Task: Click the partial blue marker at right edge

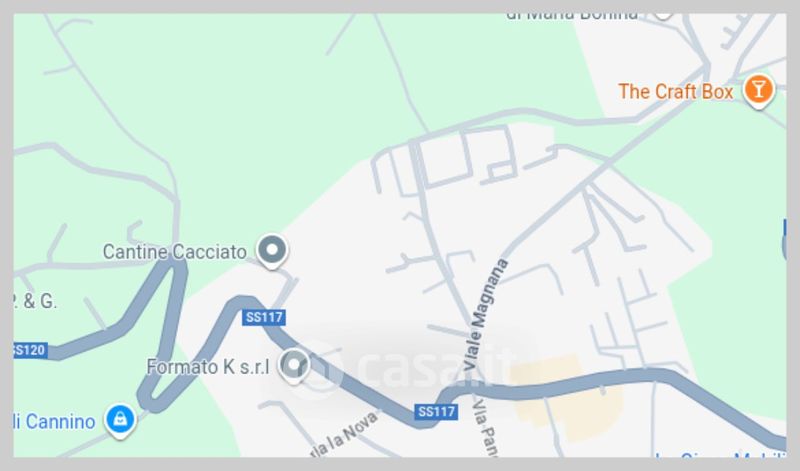Action: (784, 240)
